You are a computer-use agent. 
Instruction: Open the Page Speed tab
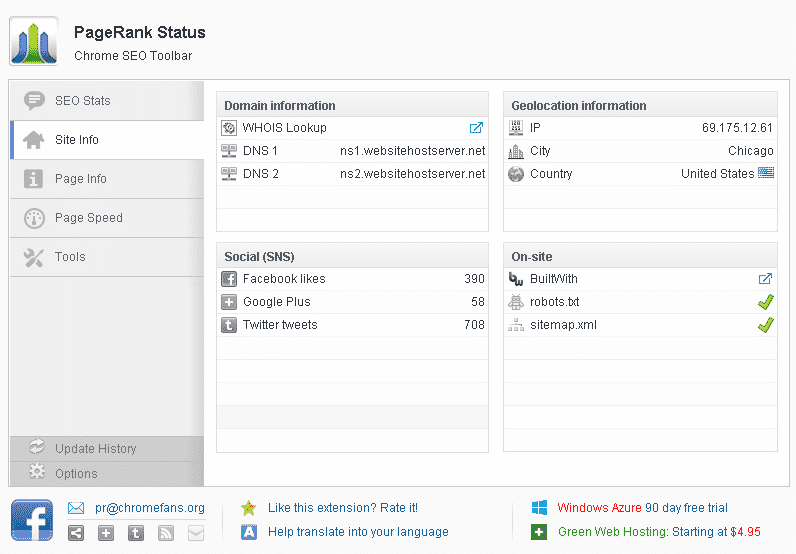(107, 218)
